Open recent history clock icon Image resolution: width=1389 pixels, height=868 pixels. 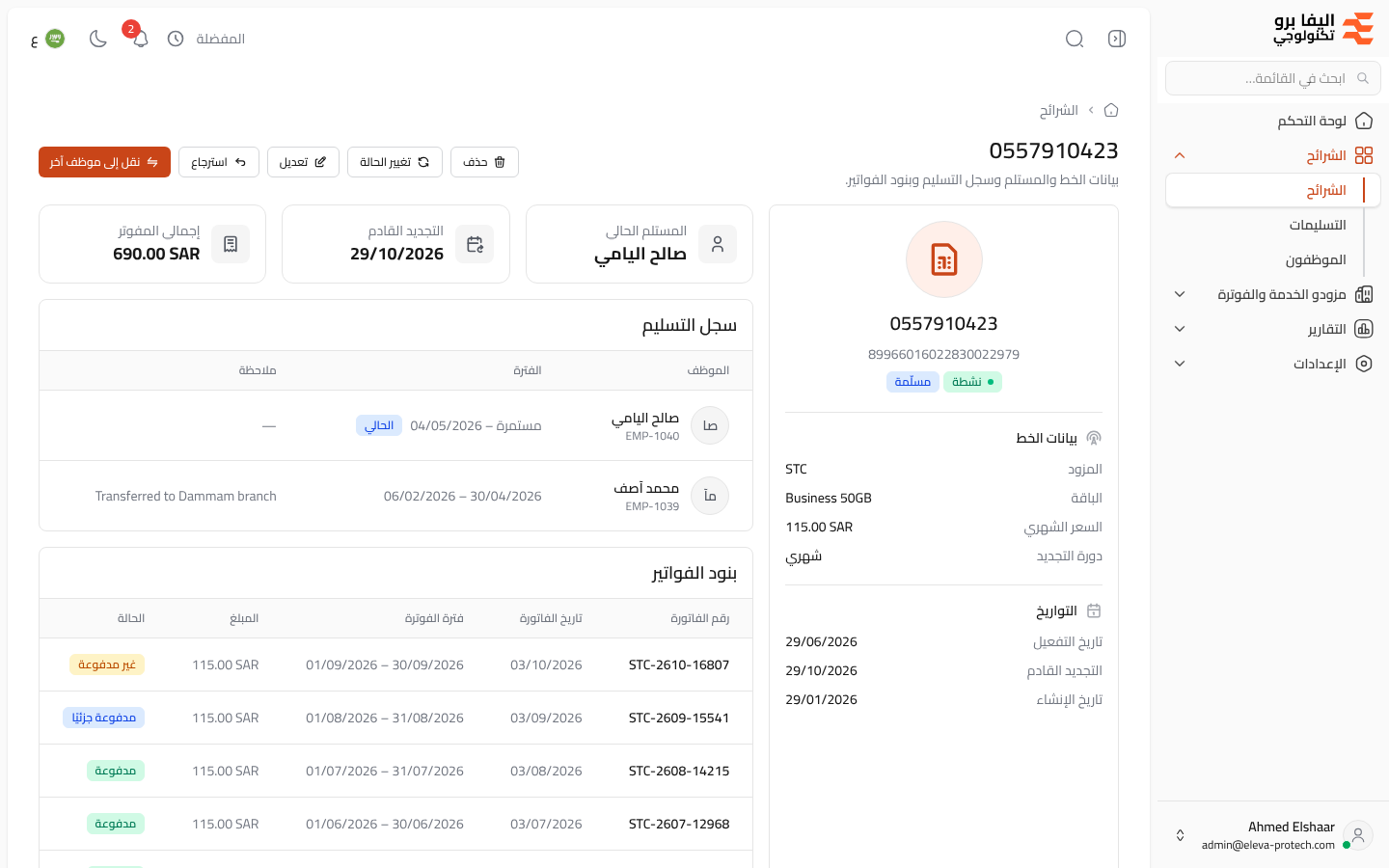(x=176, y=39)
